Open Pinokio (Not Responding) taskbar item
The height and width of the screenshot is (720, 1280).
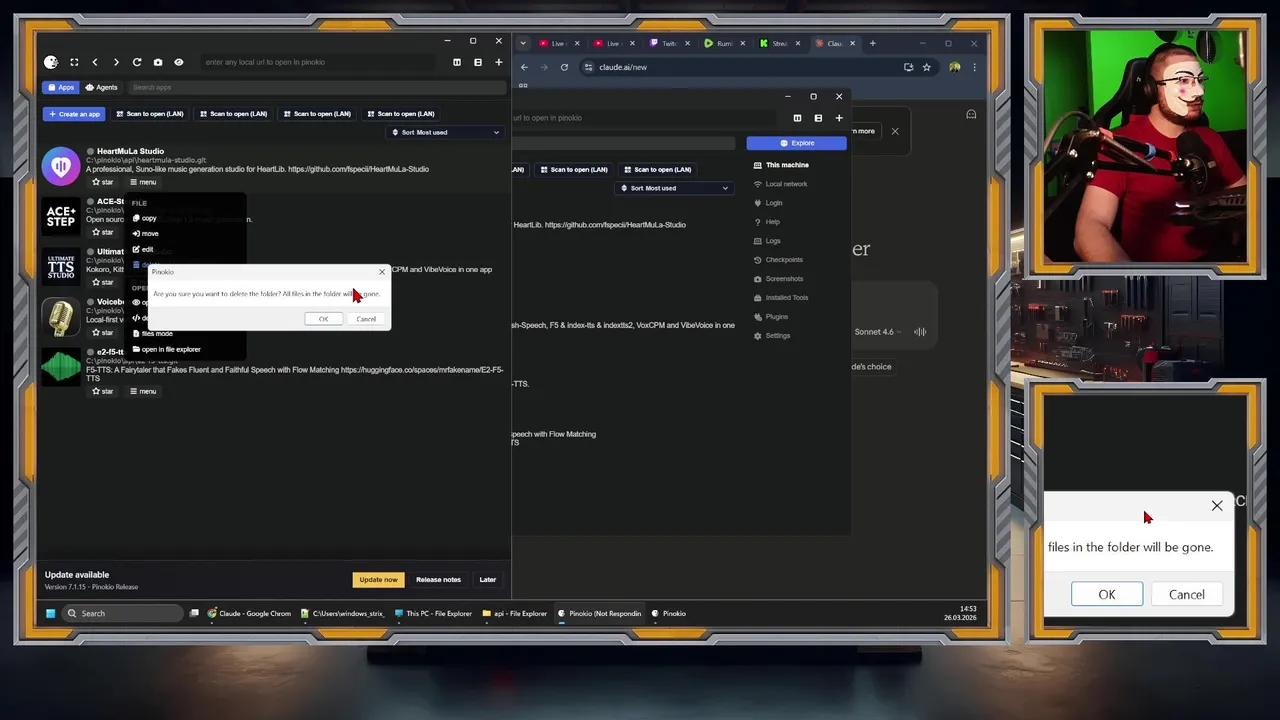pyautogui.click(x=599, y=613)
